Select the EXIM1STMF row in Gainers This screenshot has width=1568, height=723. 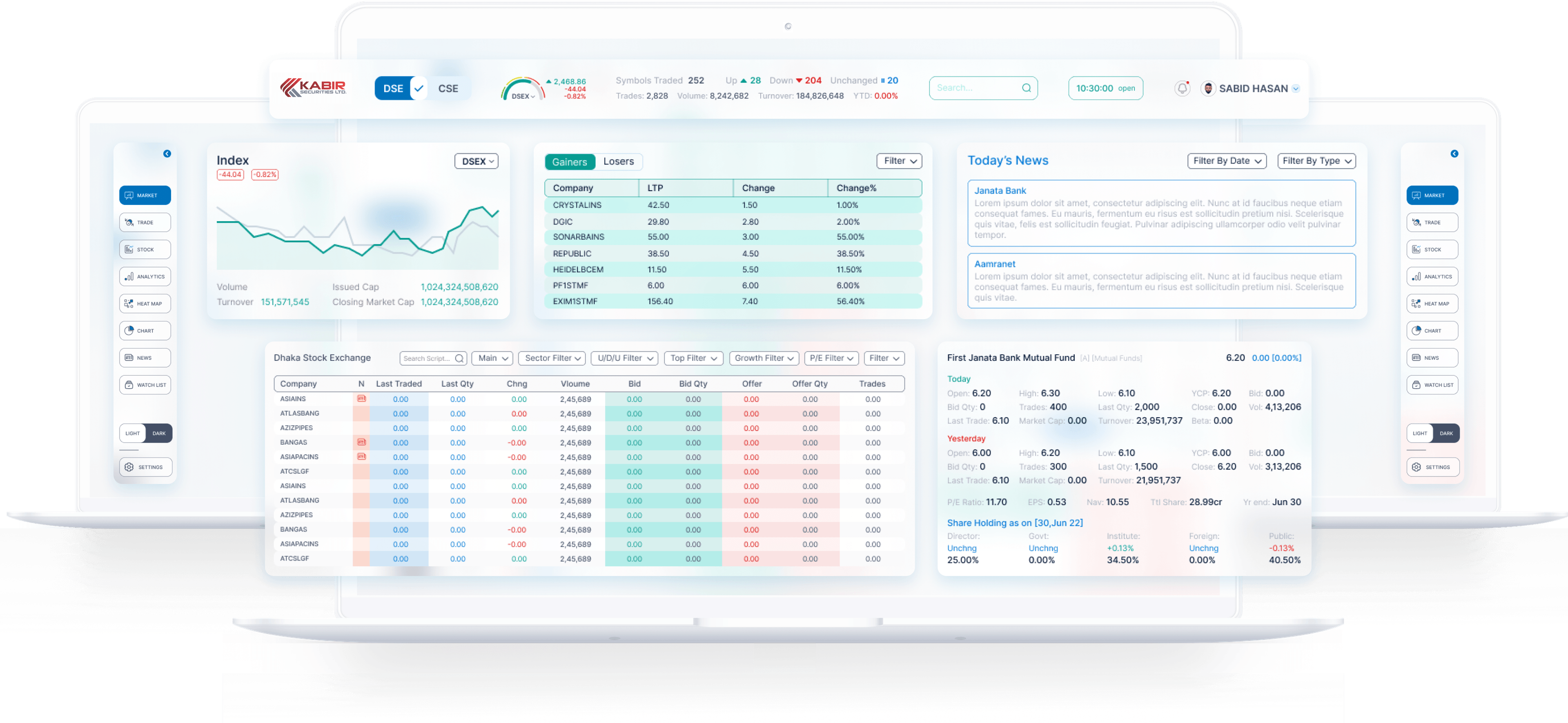pyautogui.click(x=733, y=301)
